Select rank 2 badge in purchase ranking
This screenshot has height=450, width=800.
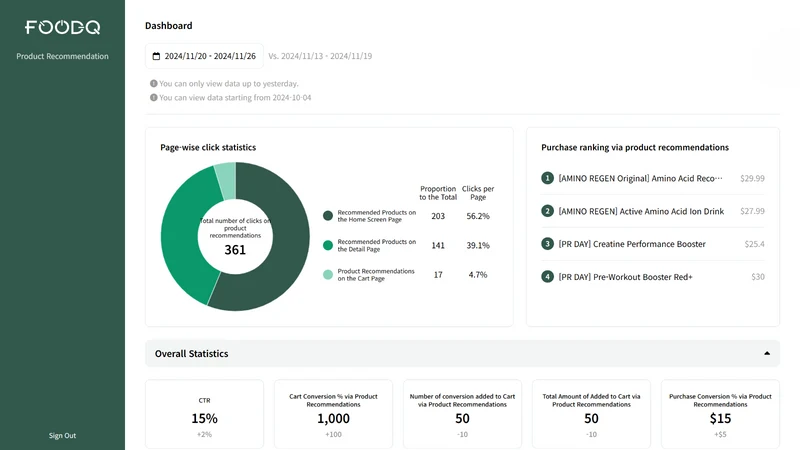coord(547,211)
